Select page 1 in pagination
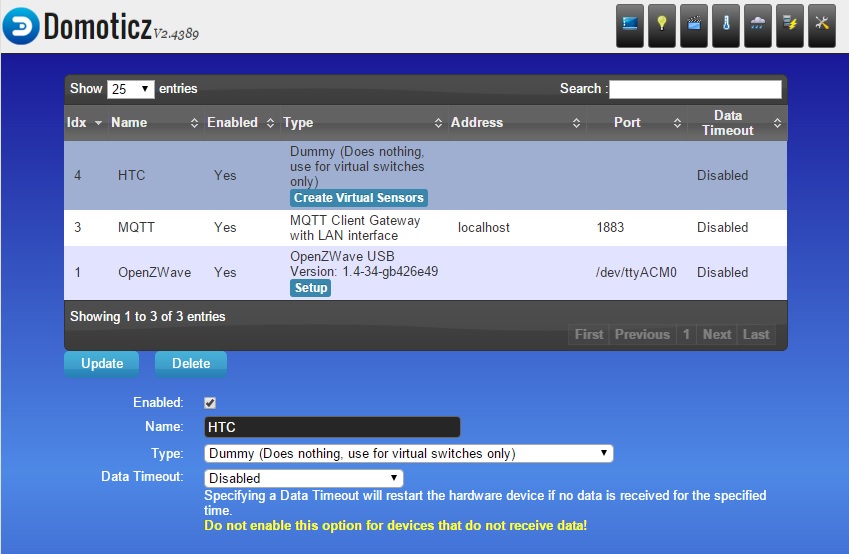Viewport: 849px width, 554px height. pyautogui.click(x=686, y=334)
